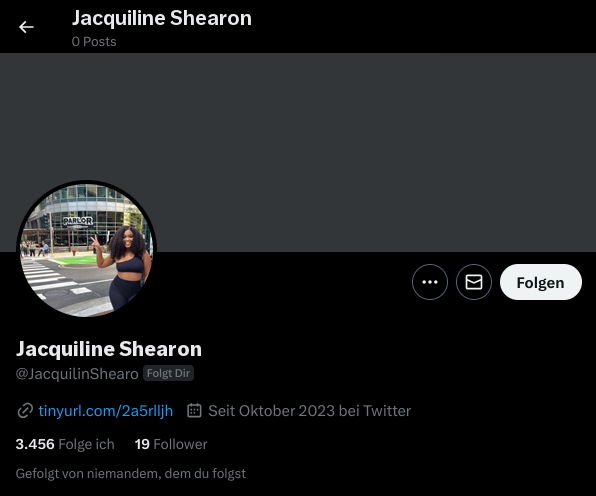Open the tinyurl.com/2a5rlljh link
The height and width of the screenshot is (496, 596).
coord(106,411)
